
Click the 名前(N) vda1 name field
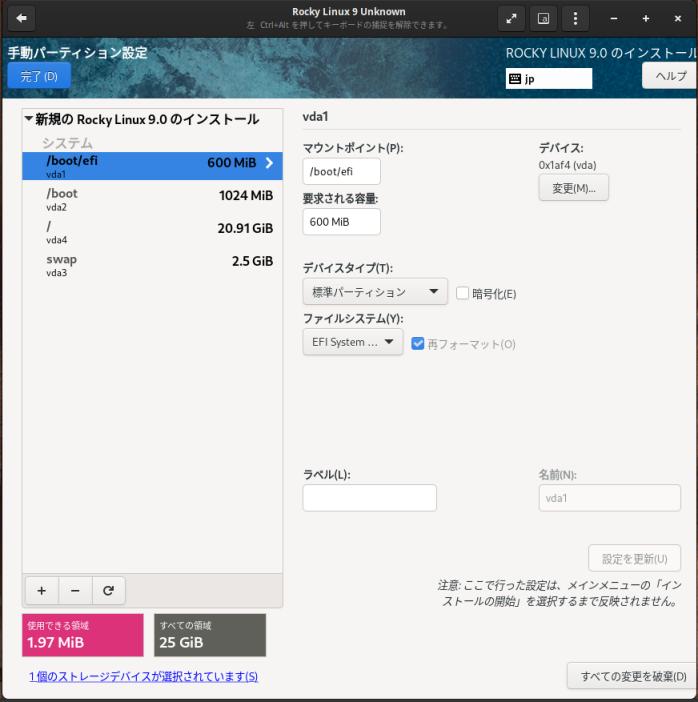[x=610, y=498]
